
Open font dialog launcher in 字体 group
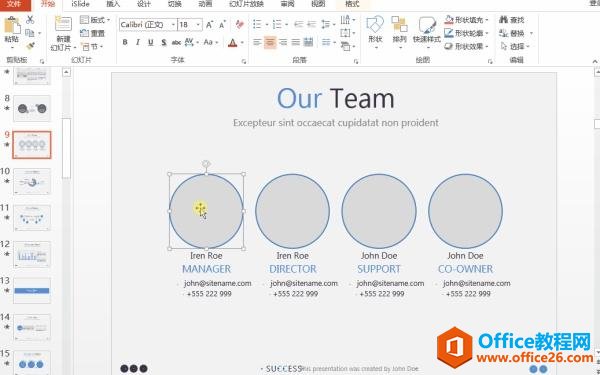243,61
